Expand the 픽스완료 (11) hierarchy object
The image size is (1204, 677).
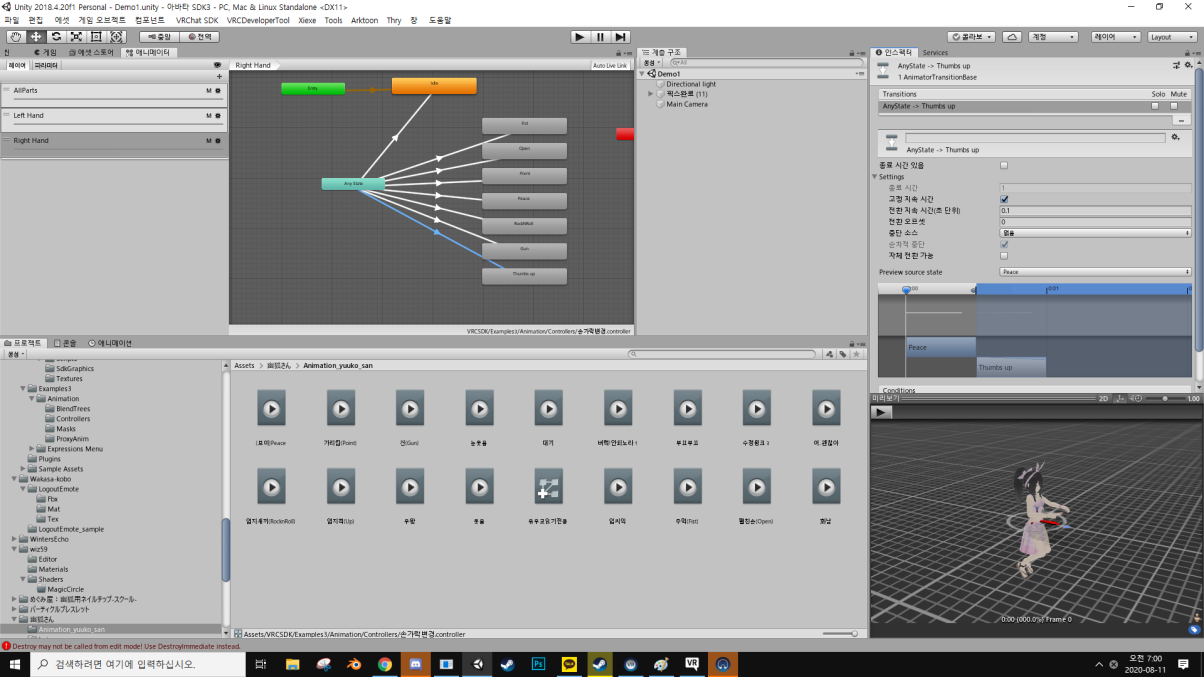point(651,94)
